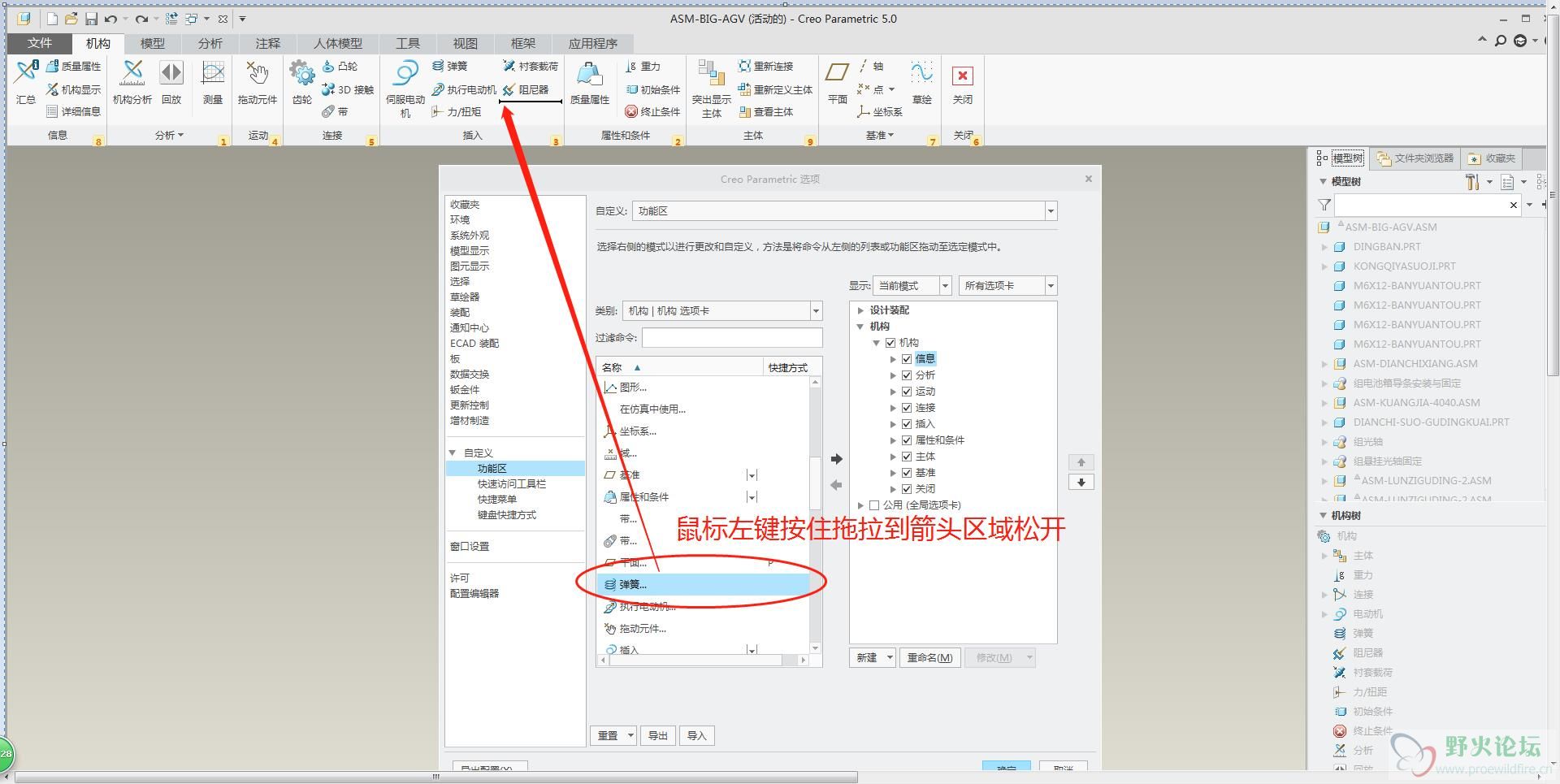Click the 3D 接触 tool
Viewport: 1560px width, 784px height.
coord(348,89)
